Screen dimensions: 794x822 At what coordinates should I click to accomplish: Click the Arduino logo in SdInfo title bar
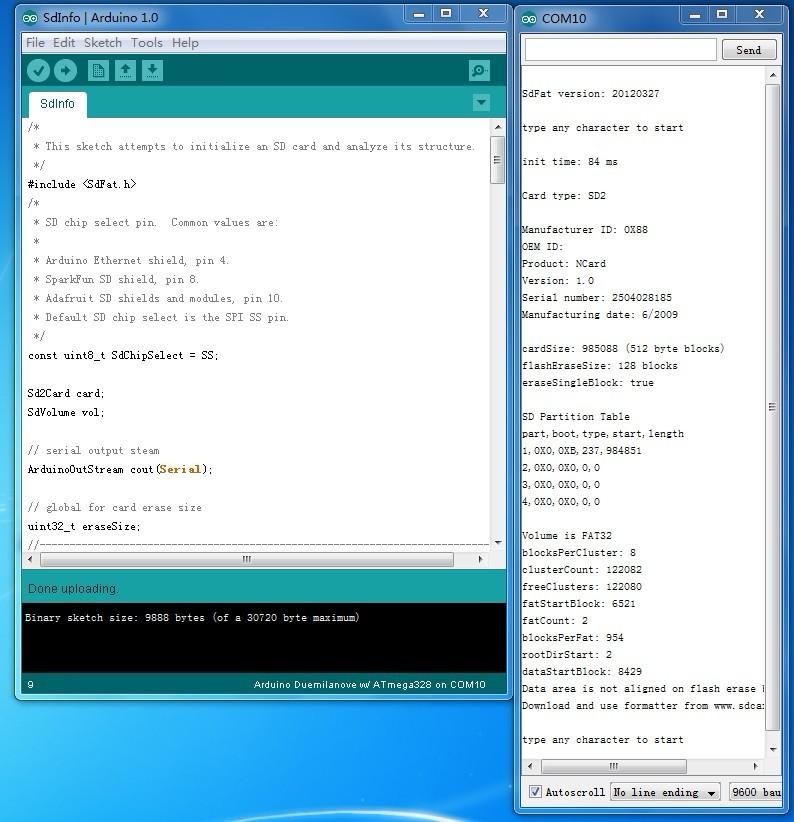coord(30,18)
